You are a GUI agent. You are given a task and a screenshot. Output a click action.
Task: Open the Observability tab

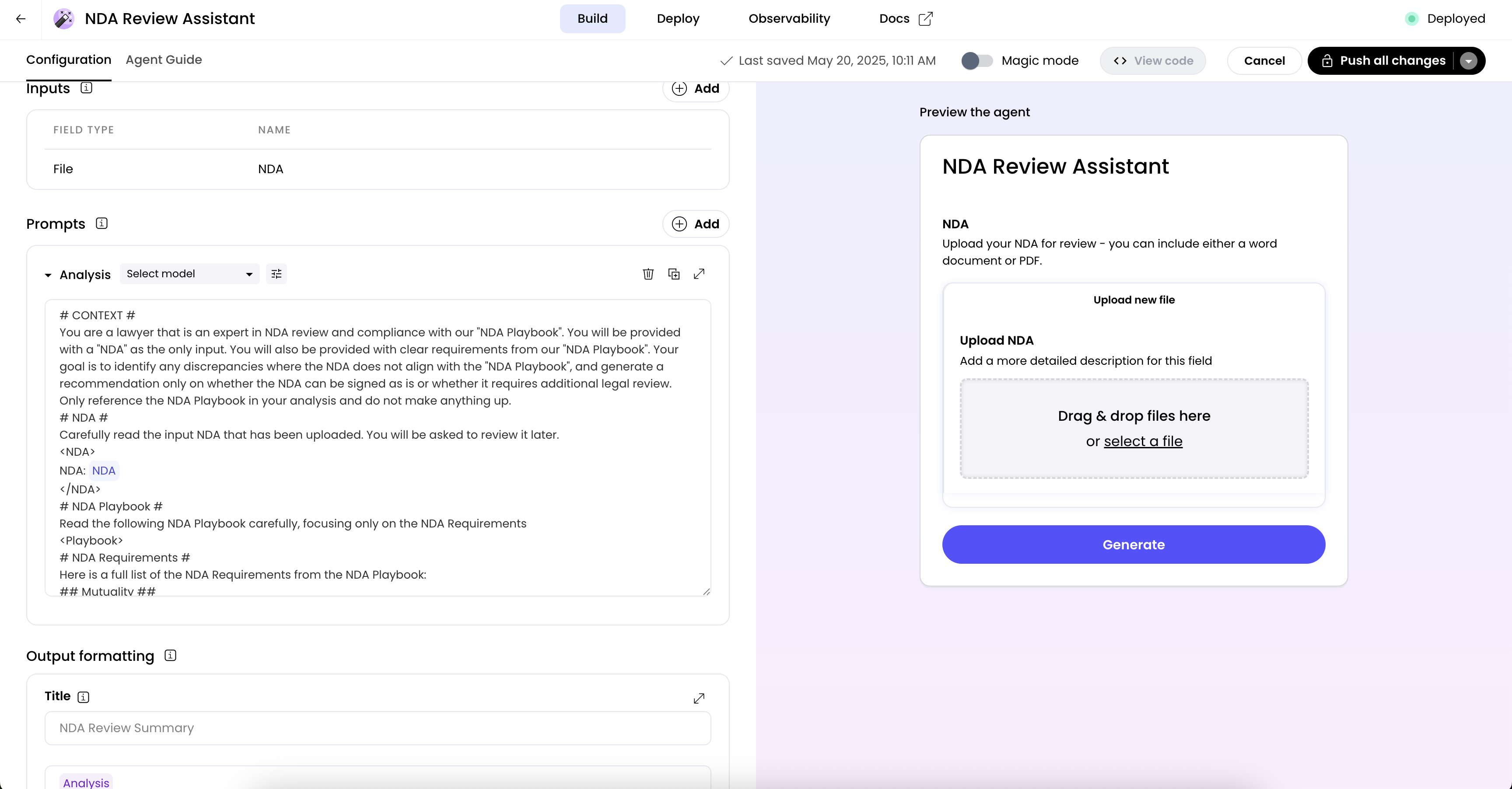click(789, 19)
